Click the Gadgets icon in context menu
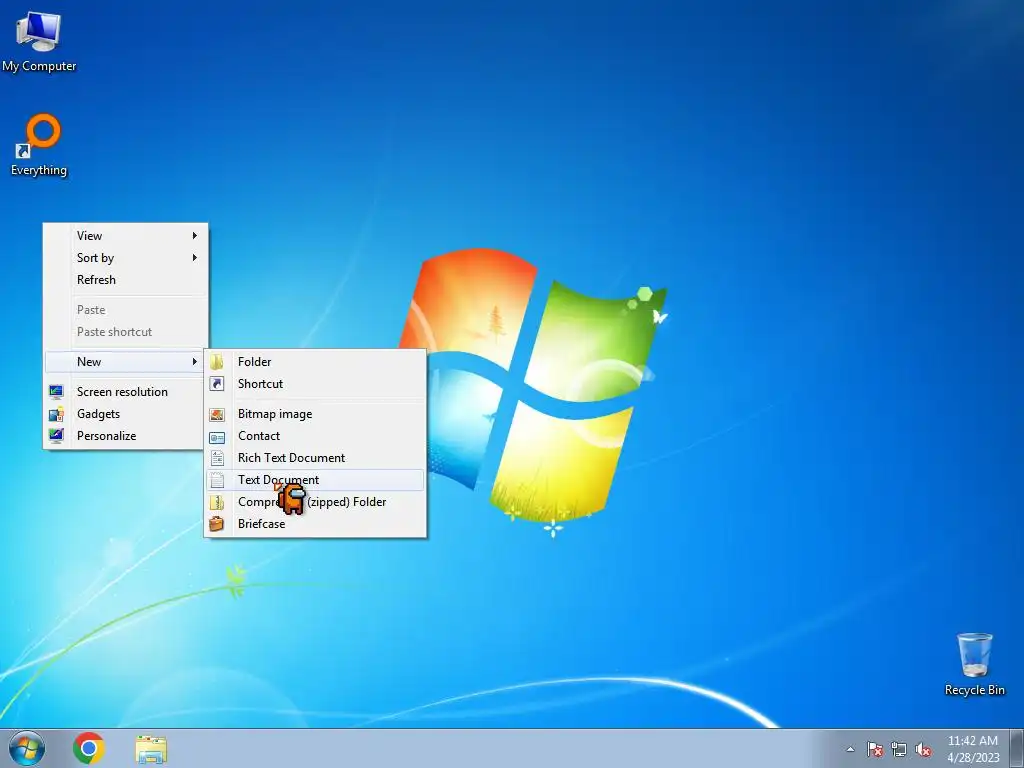Screen dimensions: 1024x768 [x=56, y=414]
